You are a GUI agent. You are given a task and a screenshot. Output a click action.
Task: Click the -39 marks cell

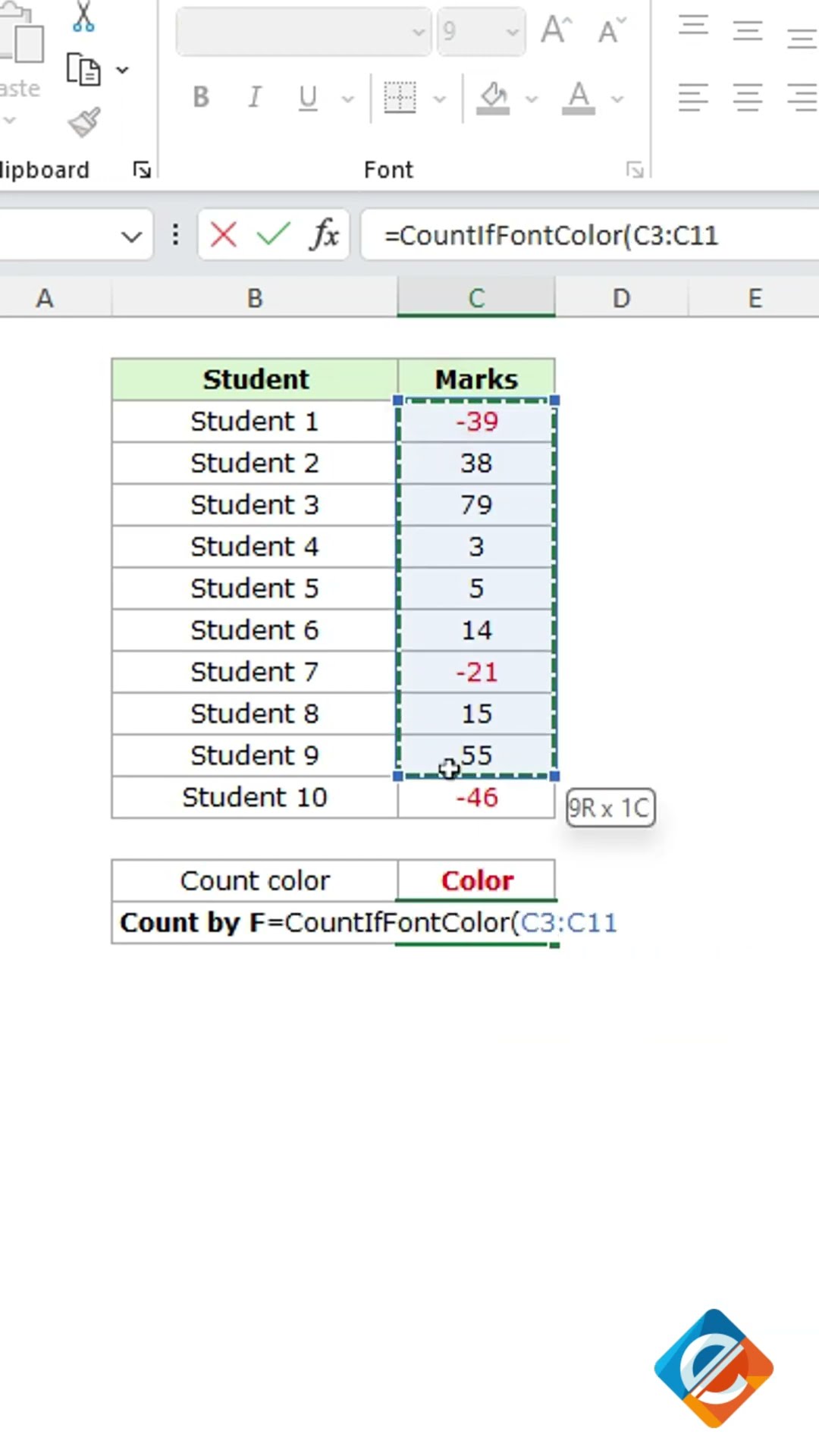pos(476,421)
